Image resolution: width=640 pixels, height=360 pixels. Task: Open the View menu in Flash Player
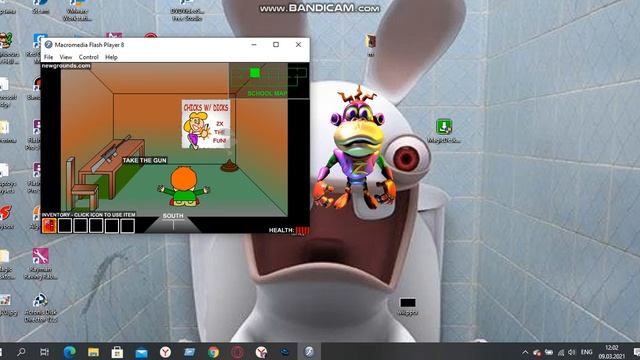pos(66,57)
